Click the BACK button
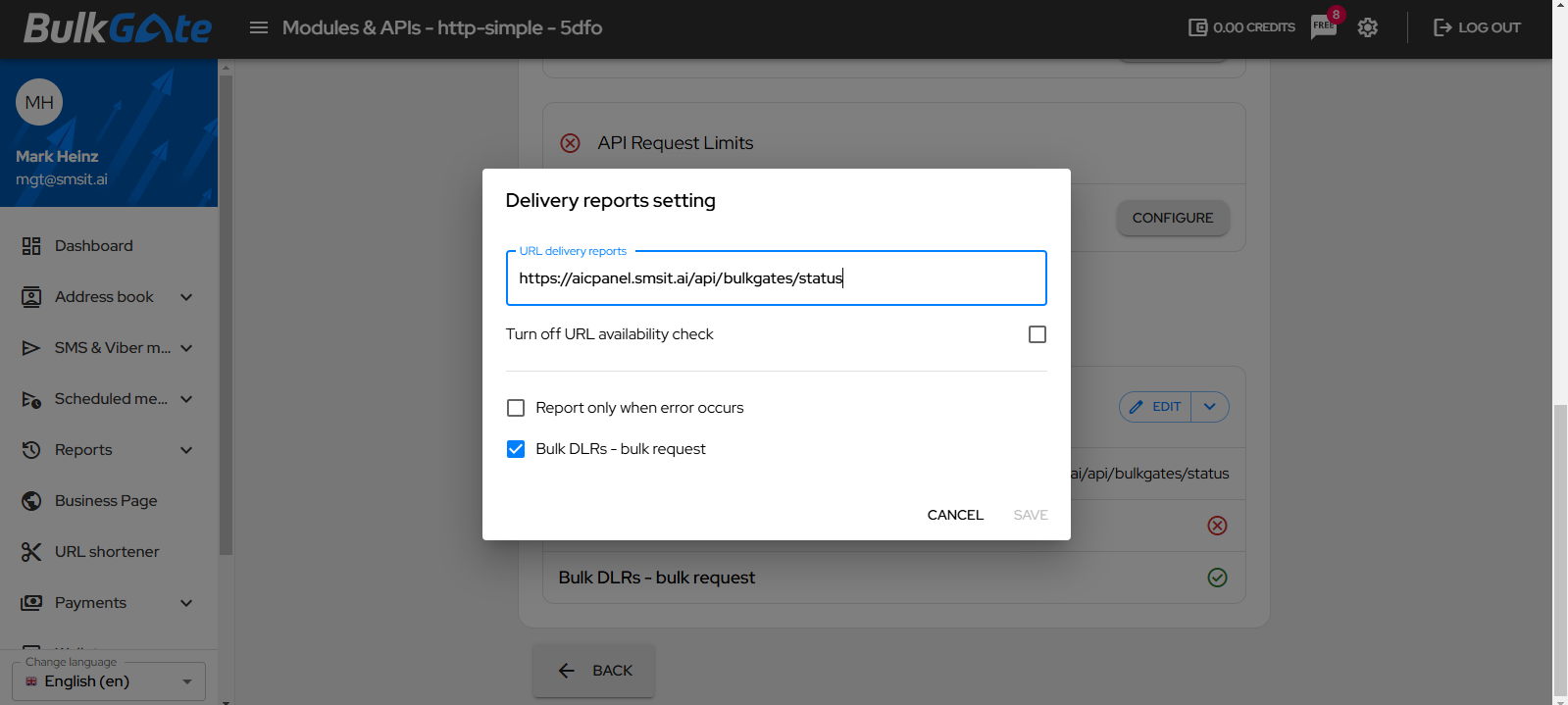Screen dimensions: 1568x705 coord(593,671)
